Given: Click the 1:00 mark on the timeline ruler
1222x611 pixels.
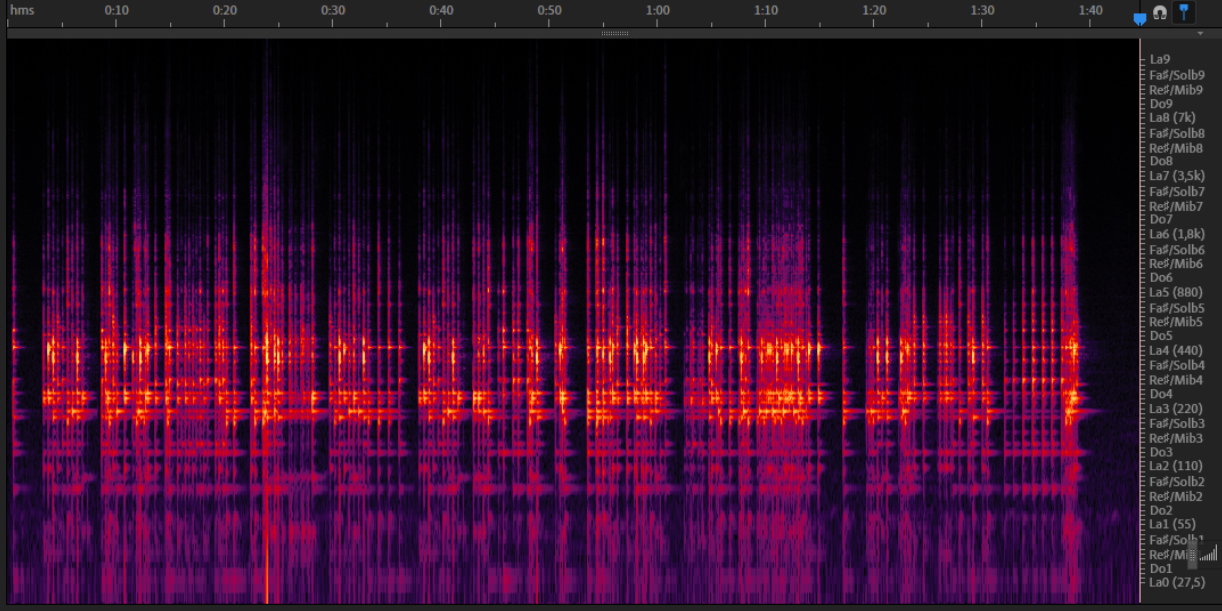Looking at the screenshot, I should click(657, 10).
